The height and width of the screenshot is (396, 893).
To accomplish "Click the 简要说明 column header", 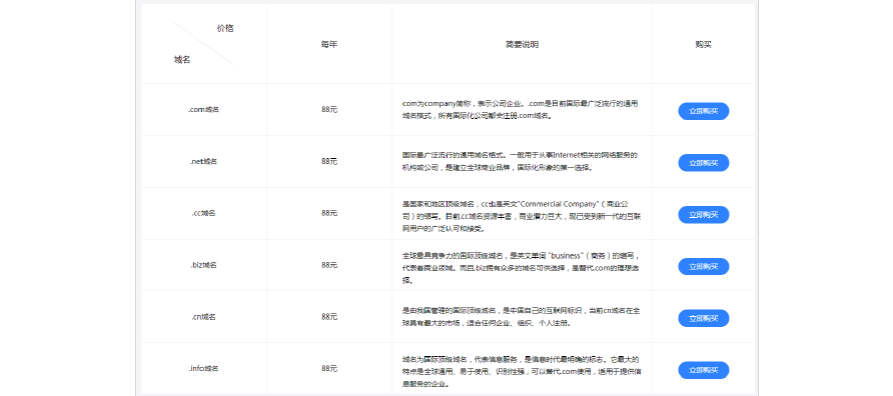I will [x=522, y=44].
